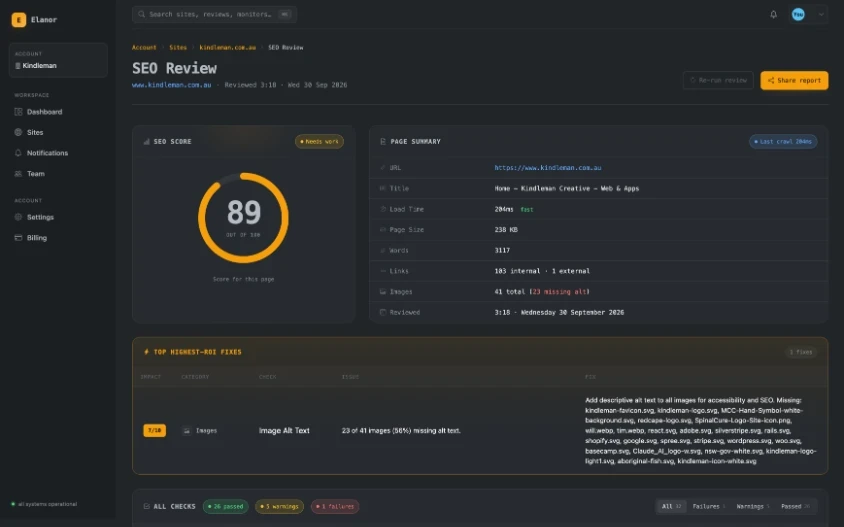
Task: Click the Dashboard grid icon
Action: coord(18,112)
